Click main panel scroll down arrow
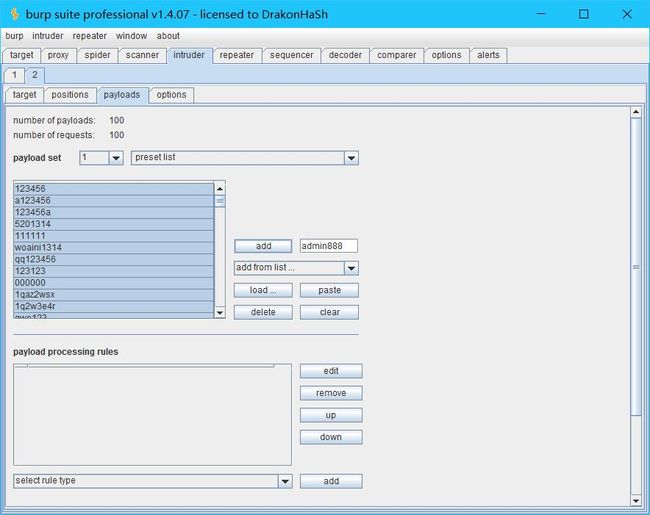This screenshot has width=650, height=515. (636, 500)
